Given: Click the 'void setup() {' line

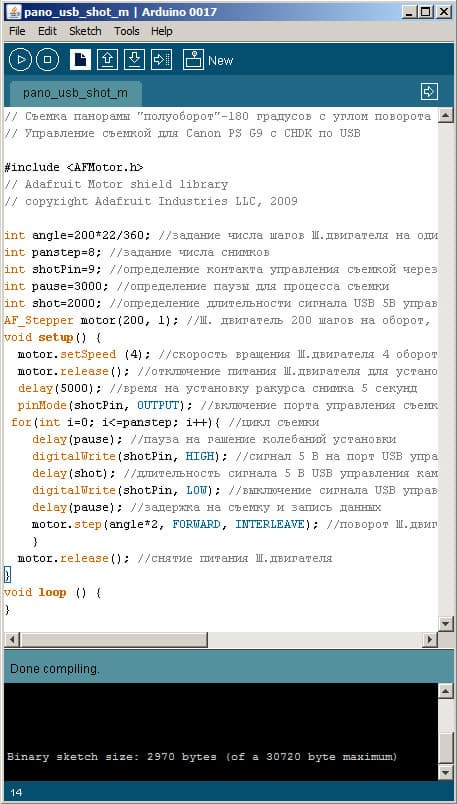Looking at the screenshot, I should pyautogui.click(x=53, y=337).
